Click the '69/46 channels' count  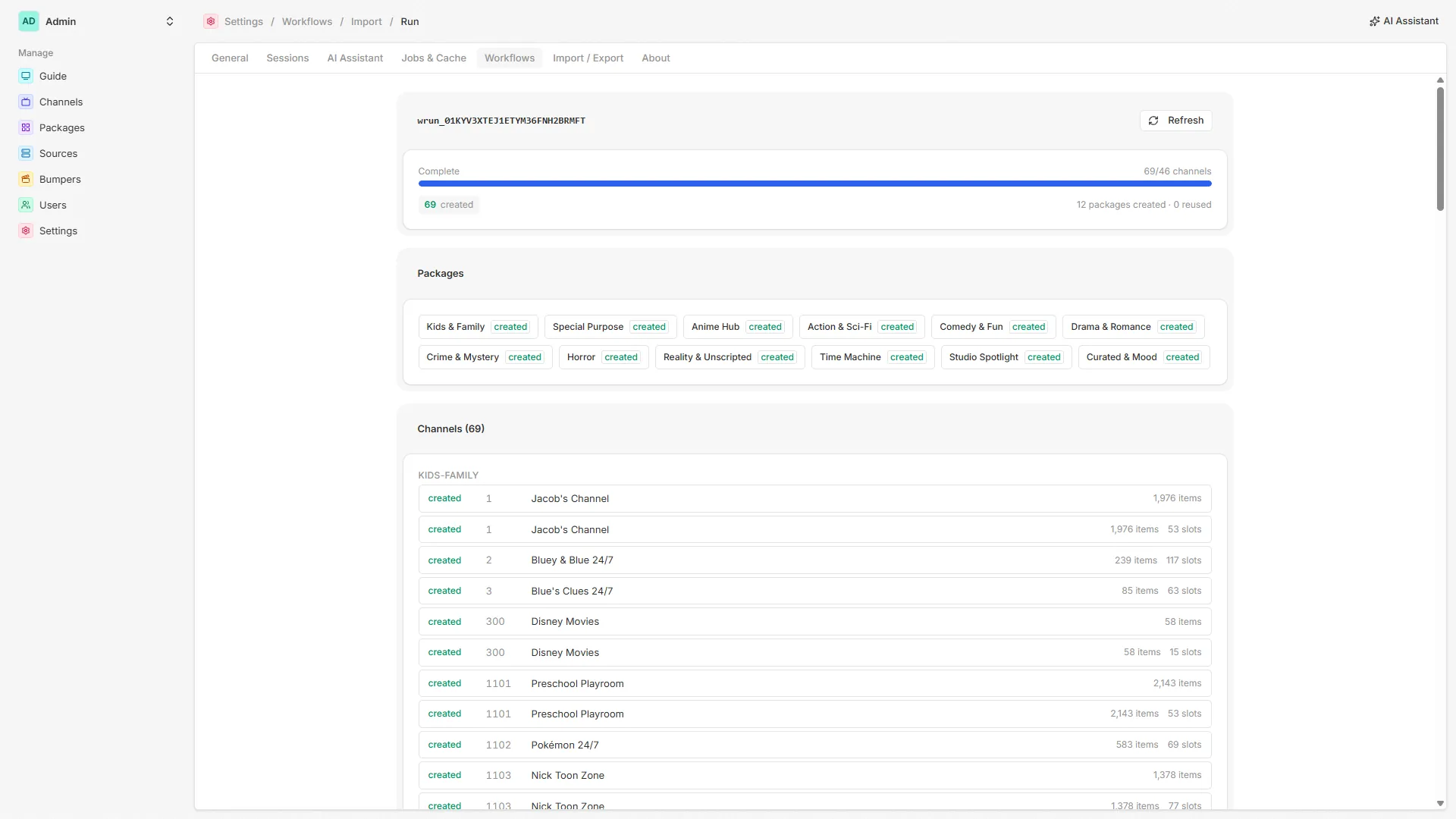pos(1177,171)
